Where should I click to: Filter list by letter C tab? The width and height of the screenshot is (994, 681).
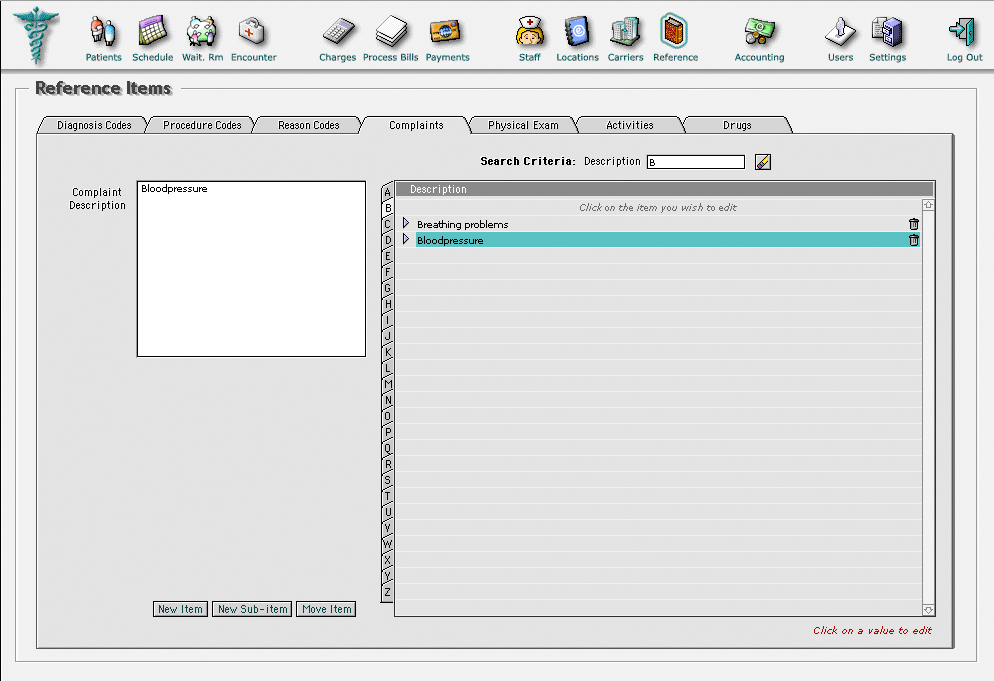pos(387,224)
